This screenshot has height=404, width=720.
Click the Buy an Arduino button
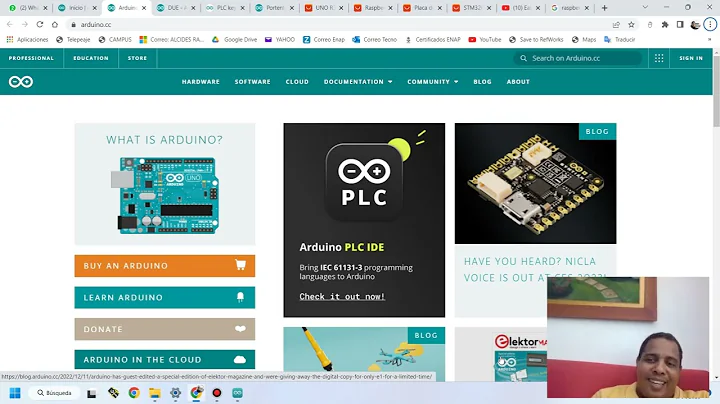[x=165, y=266]
